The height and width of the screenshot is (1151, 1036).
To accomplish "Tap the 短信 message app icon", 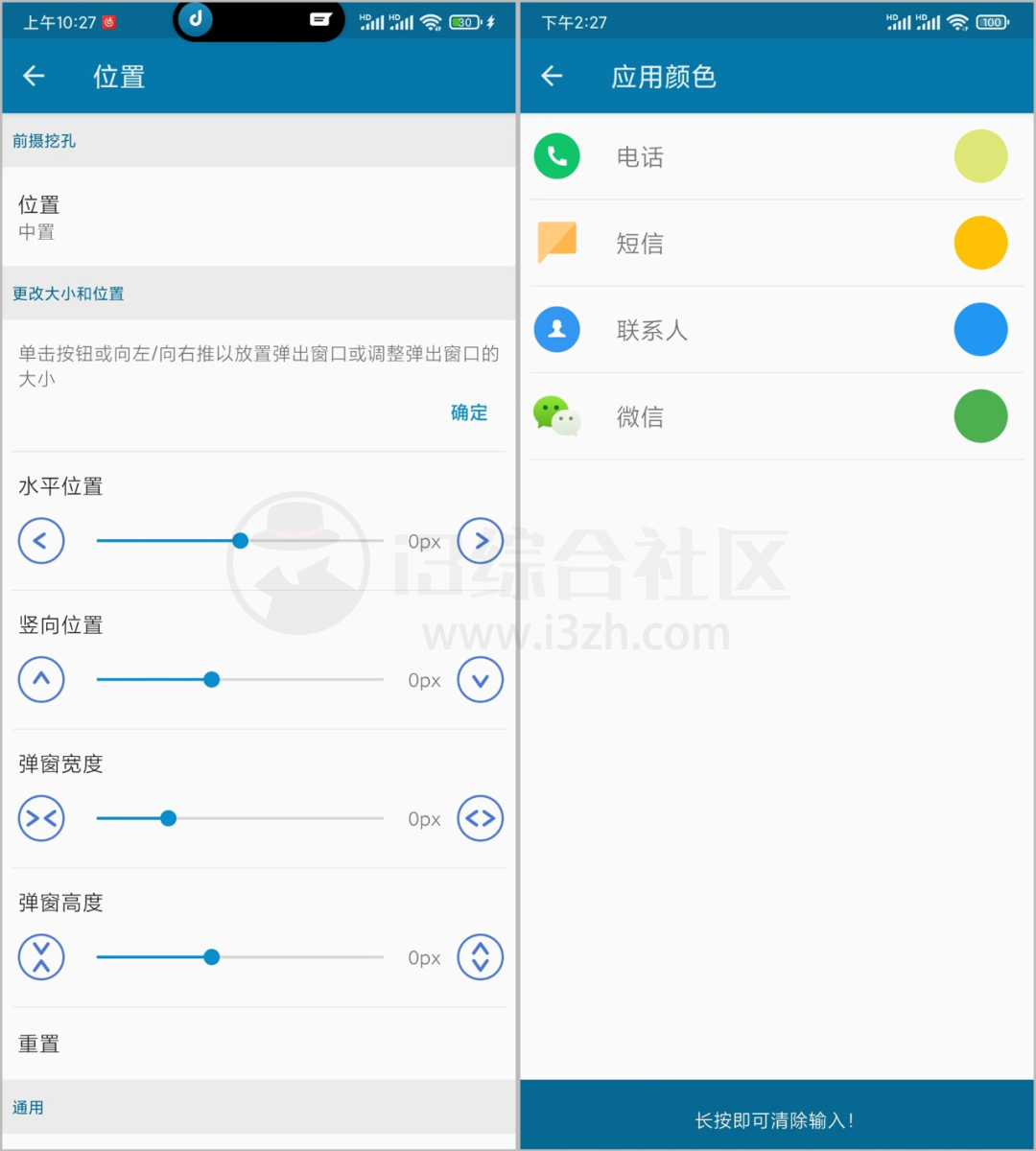I will click(x=557, y=243).
